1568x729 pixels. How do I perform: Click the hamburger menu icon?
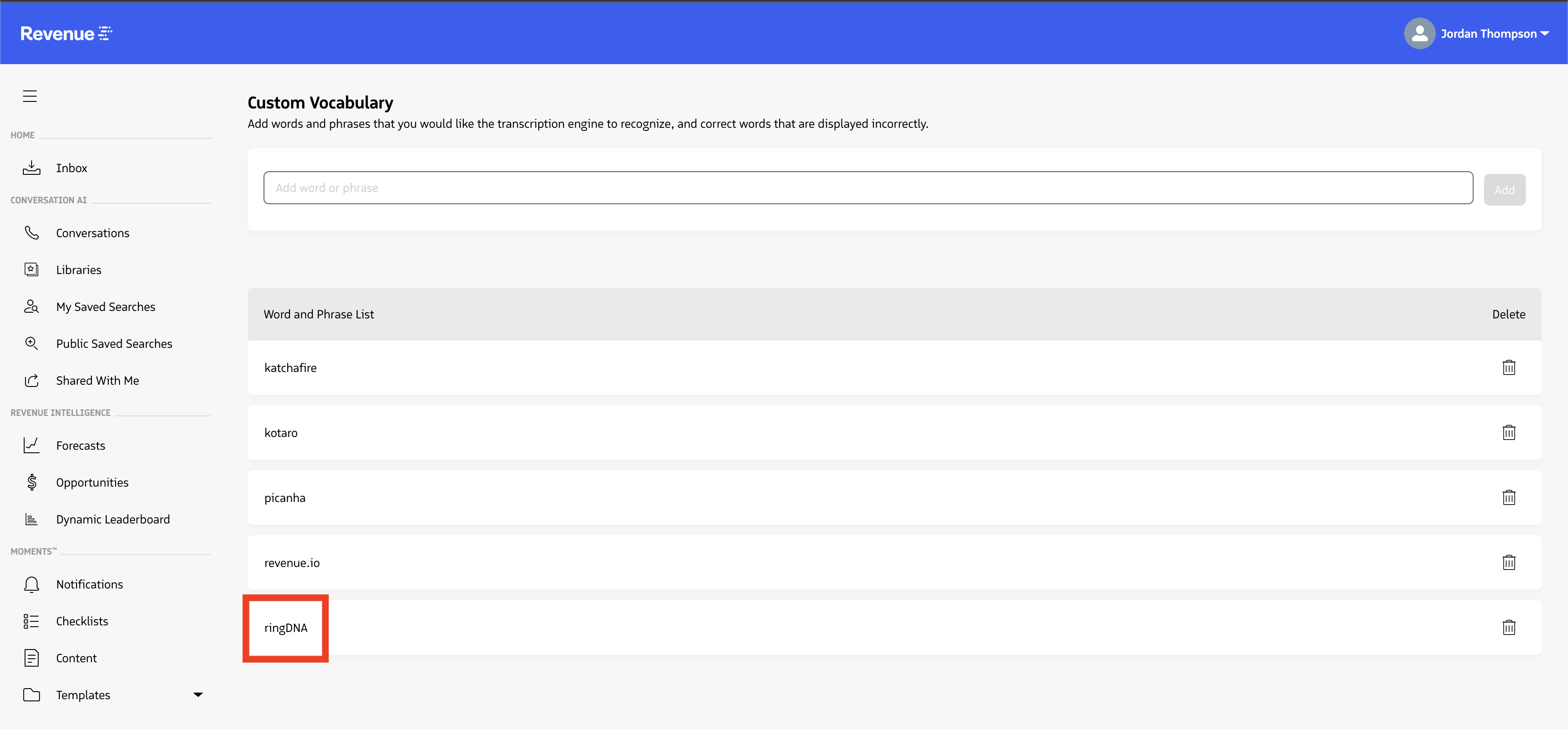30,96
